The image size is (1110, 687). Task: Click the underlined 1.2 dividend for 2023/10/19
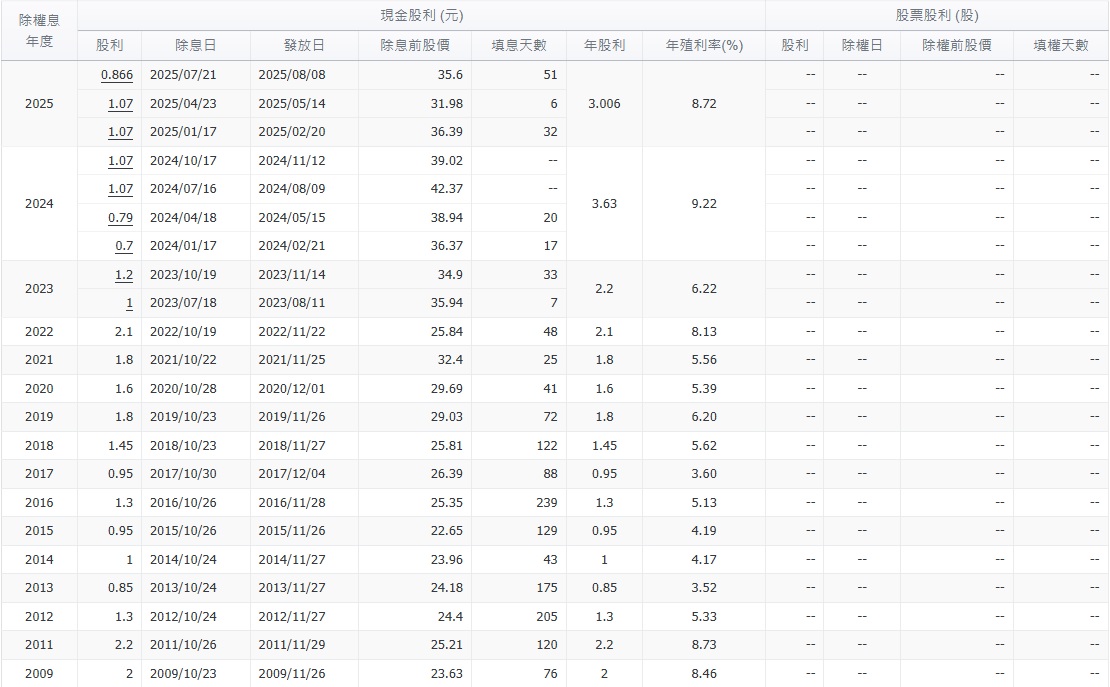(123, 275)
